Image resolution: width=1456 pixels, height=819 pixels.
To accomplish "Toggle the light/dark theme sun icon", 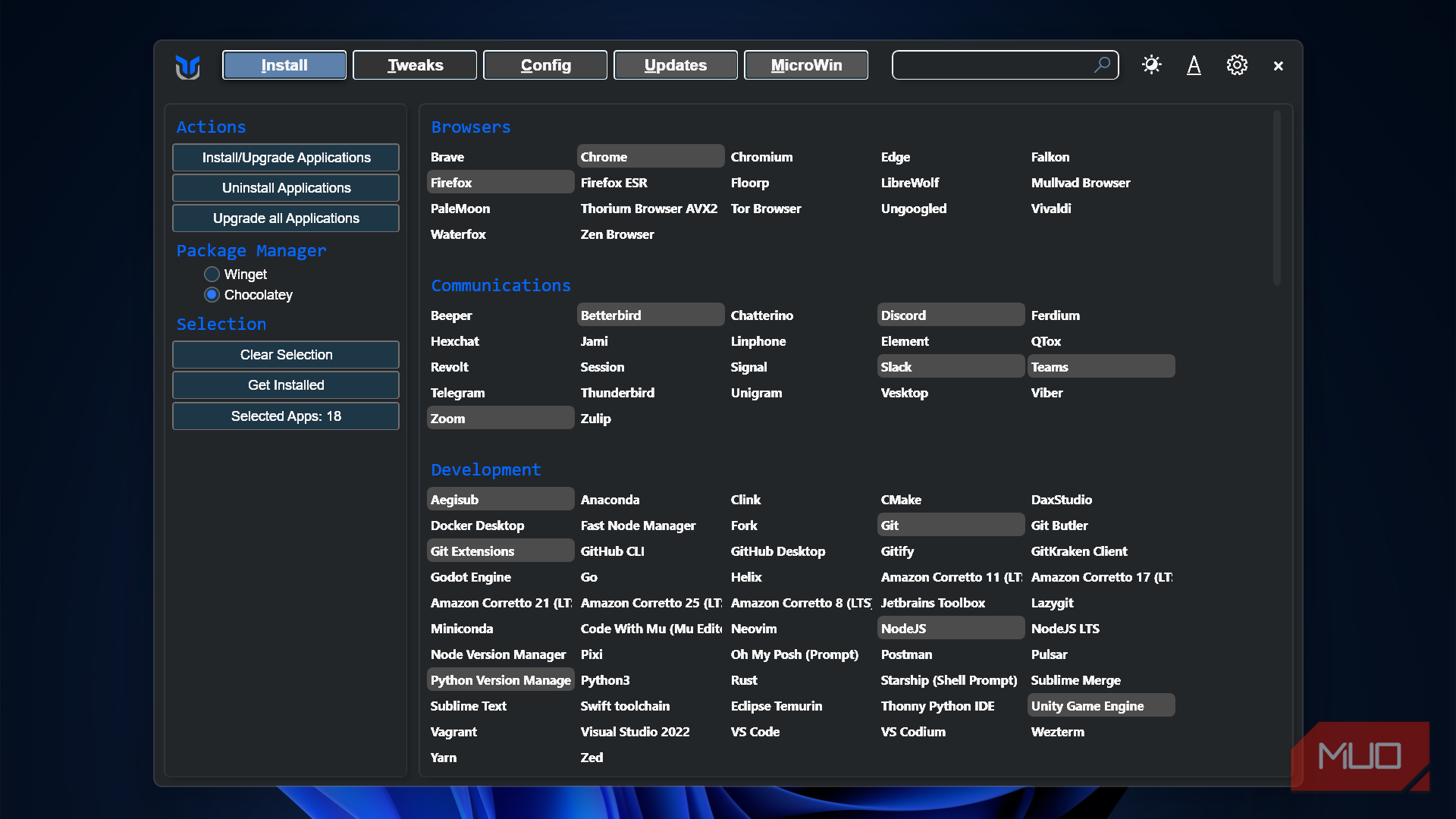I will pyautogui.click(x=1151, y=65).
